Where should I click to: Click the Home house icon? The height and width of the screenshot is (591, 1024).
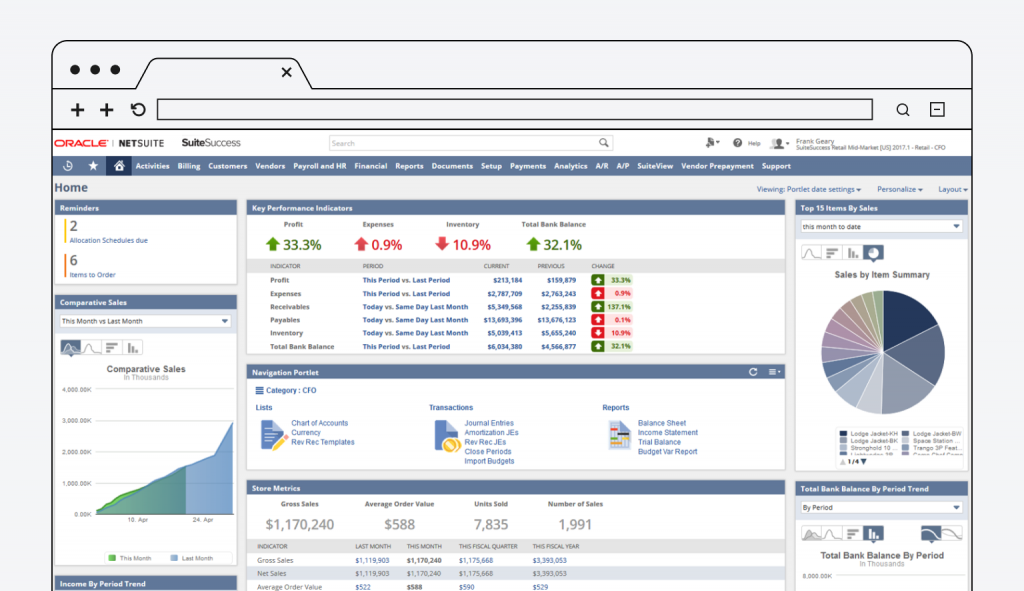119,166
